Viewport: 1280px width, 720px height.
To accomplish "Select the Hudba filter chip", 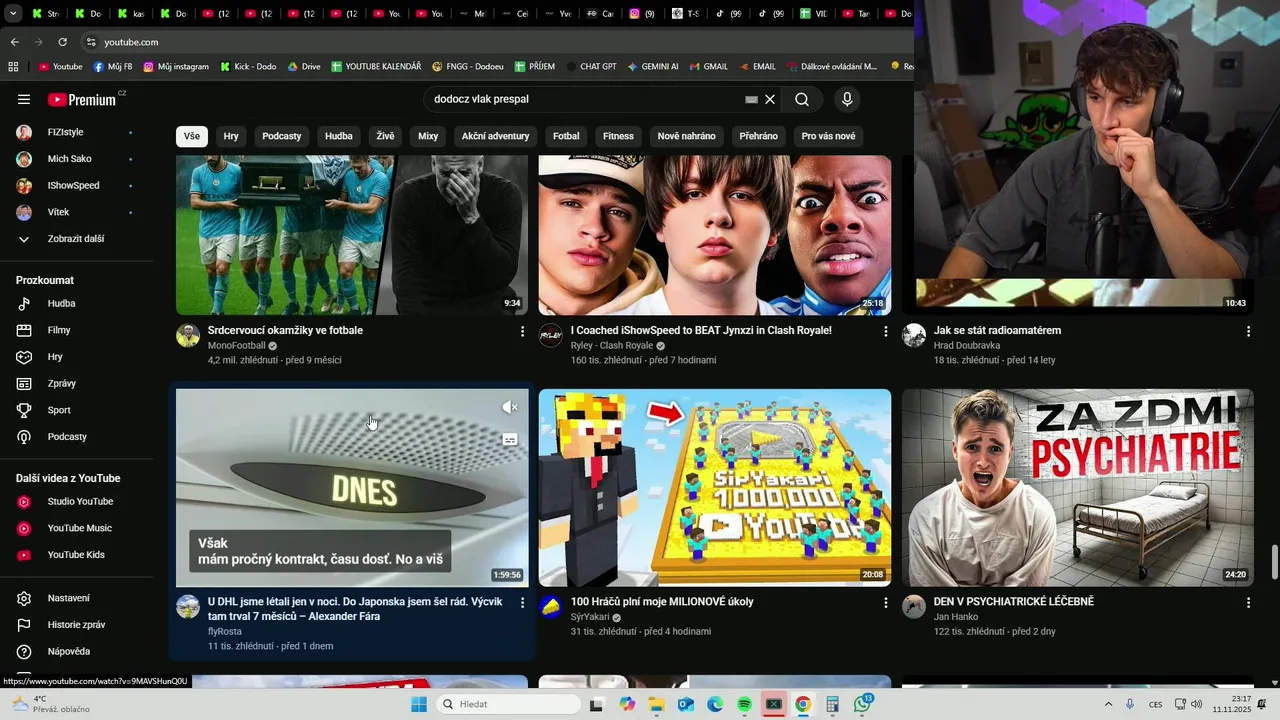I will 339,136.
